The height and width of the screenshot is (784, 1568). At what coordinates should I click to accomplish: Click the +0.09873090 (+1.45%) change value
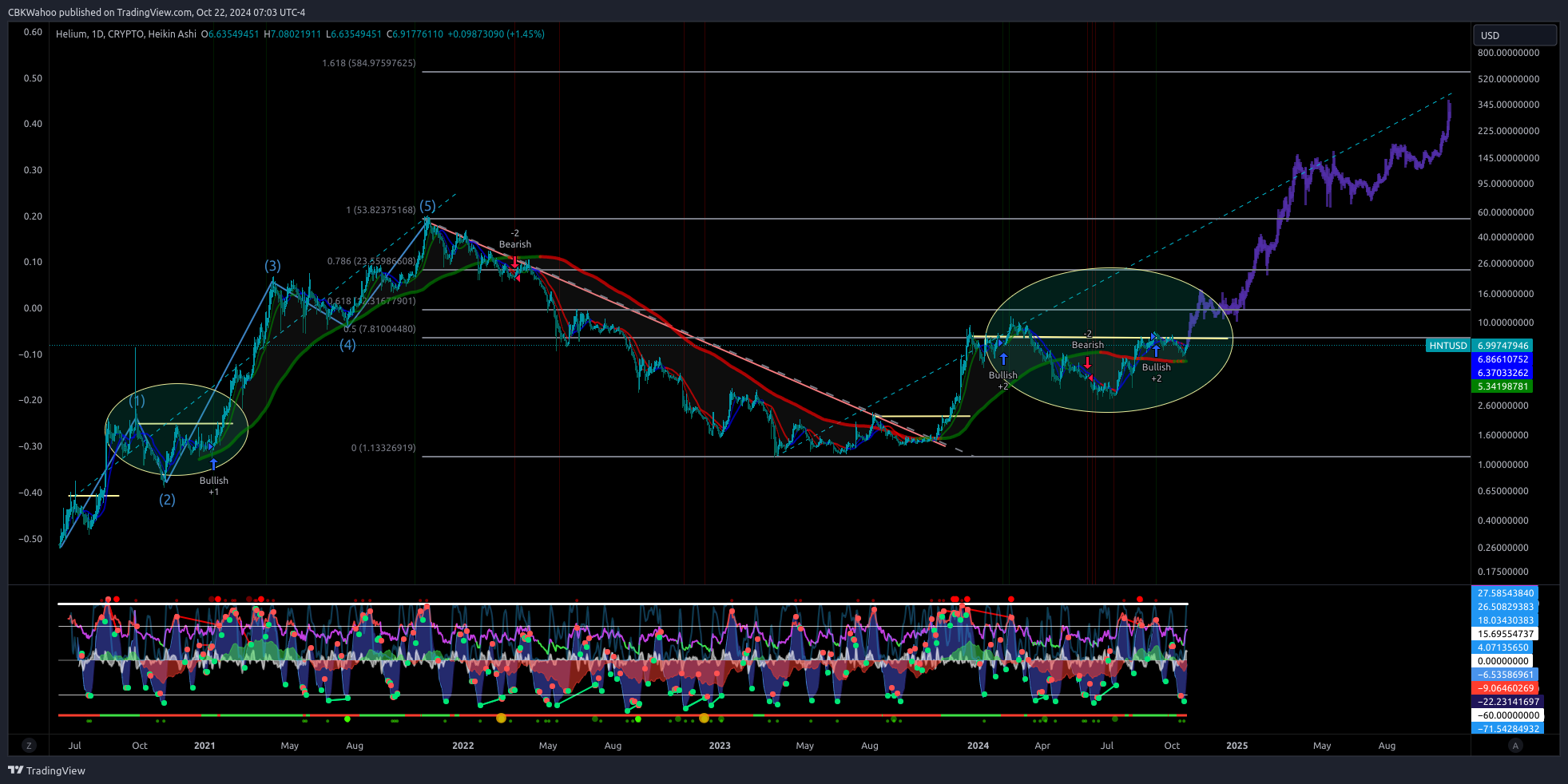click(x=496, y=34)
